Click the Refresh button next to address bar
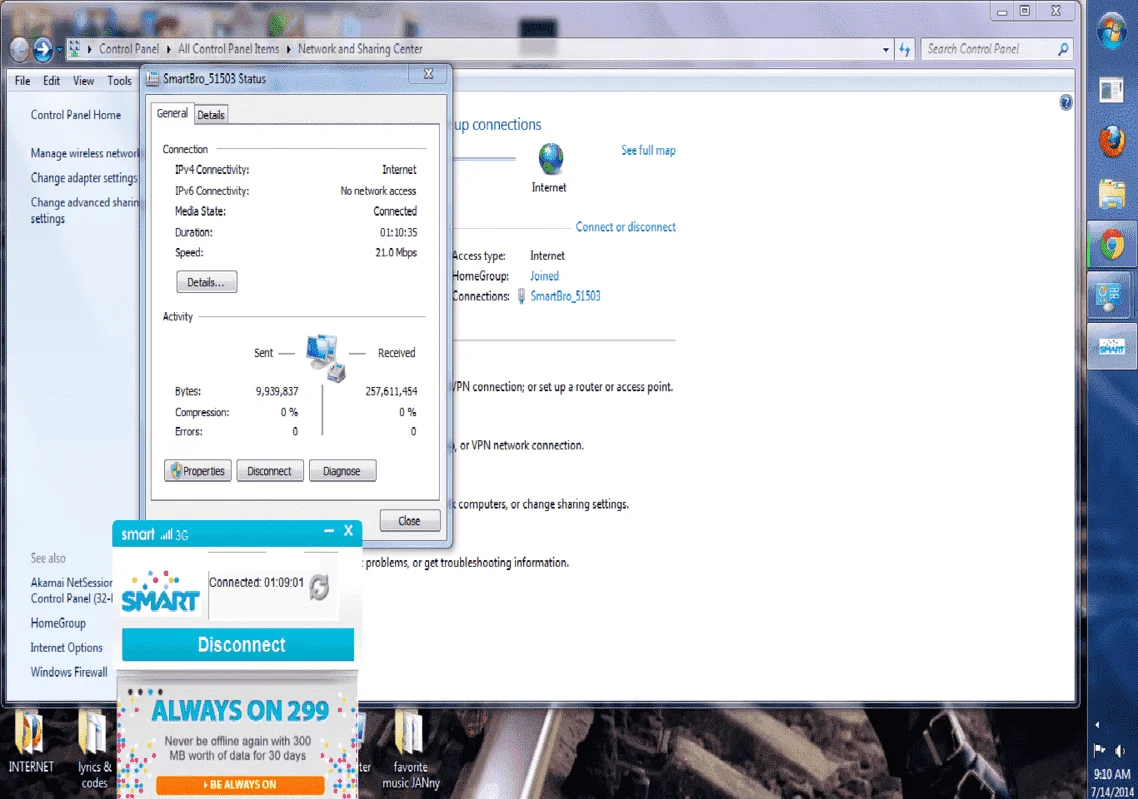Viewport: 1138px width, 799px height. [x=904, y=49]
